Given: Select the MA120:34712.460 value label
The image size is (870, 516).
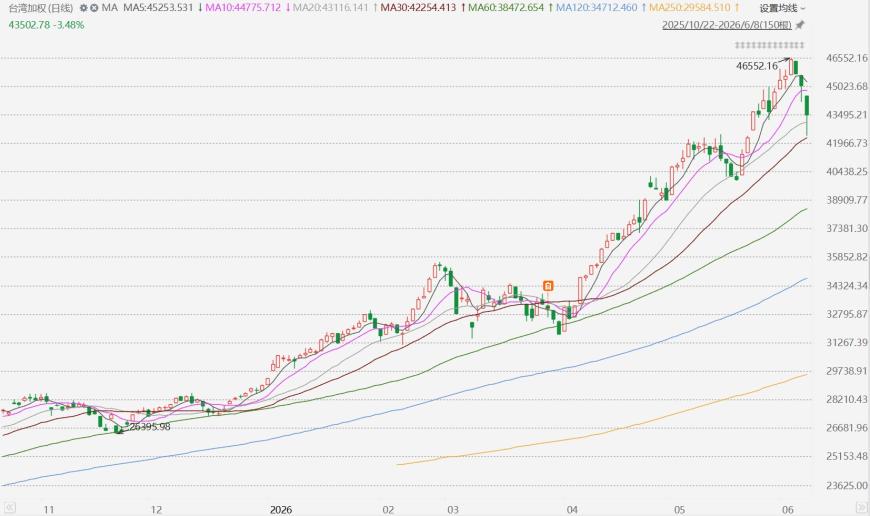Looking at the screenshot, I should tap(596, 8).
